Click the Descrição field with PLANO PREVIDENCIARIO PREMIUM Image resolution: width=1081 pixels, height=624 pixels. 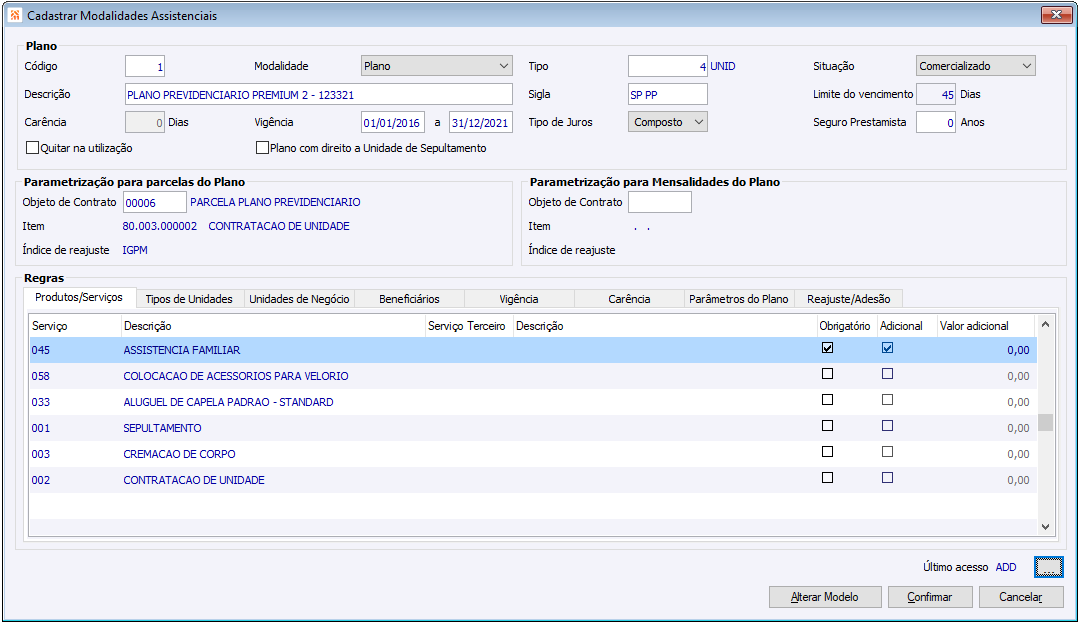tap(319, 94)
